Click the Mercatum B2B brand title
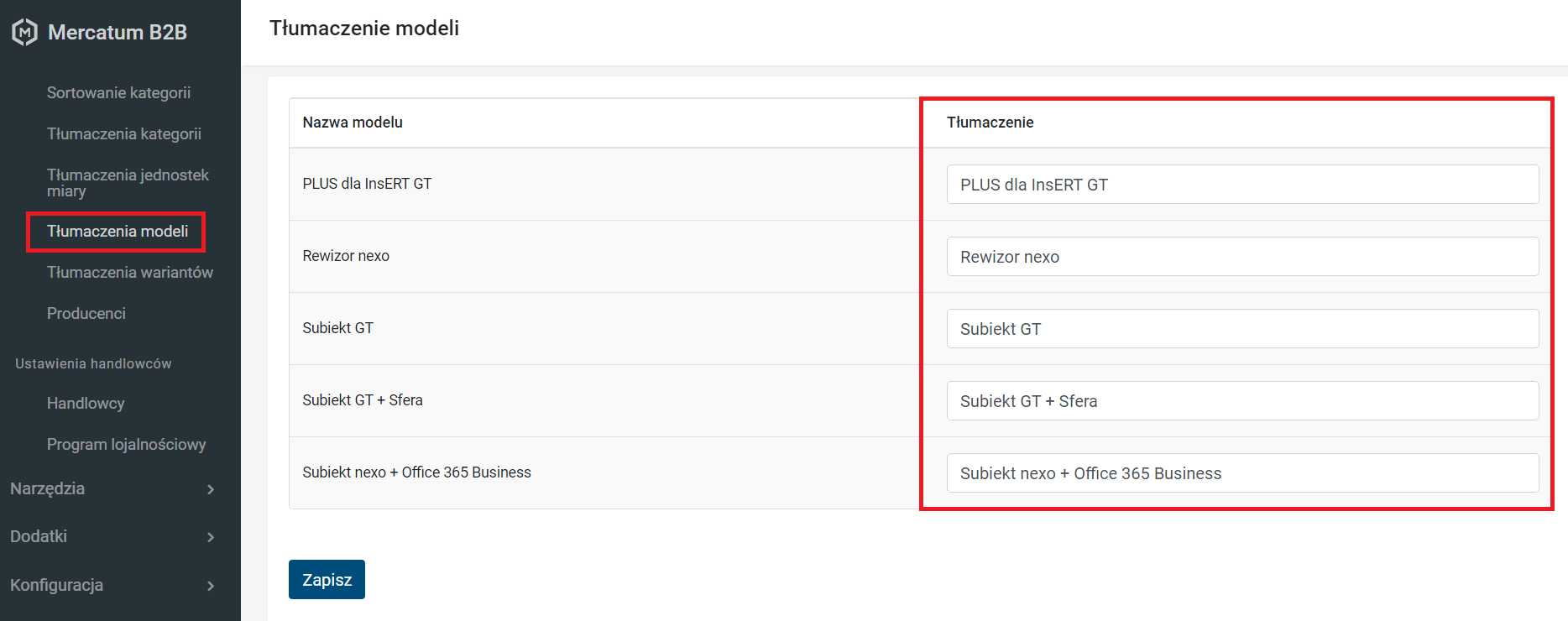 [x=118, y=32]
